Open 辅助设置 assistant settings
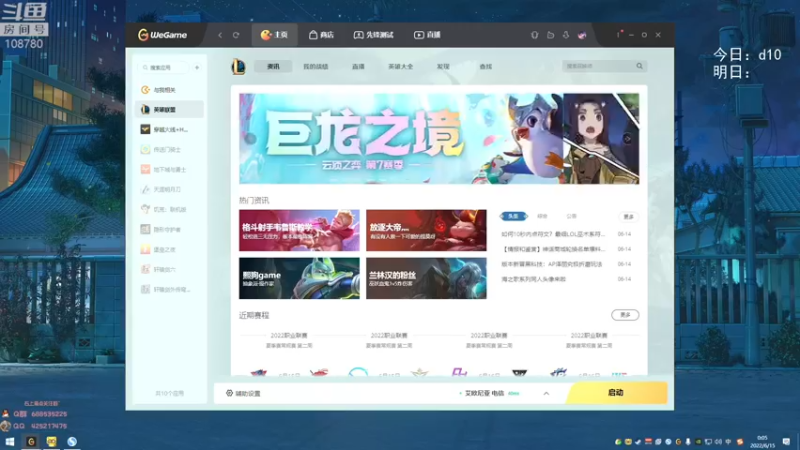This screenshot has height=450, width=800. click(x=243, y=393)
